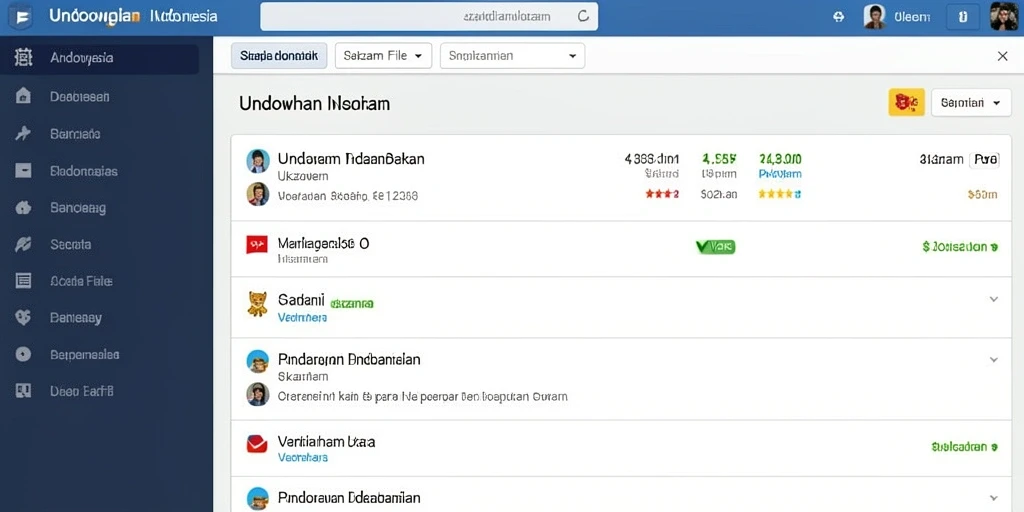The width and height of the screenshot is (1024, 512).
Task: Click the yellow badge icon beside Saramian
Action: (x=906, y=102)
